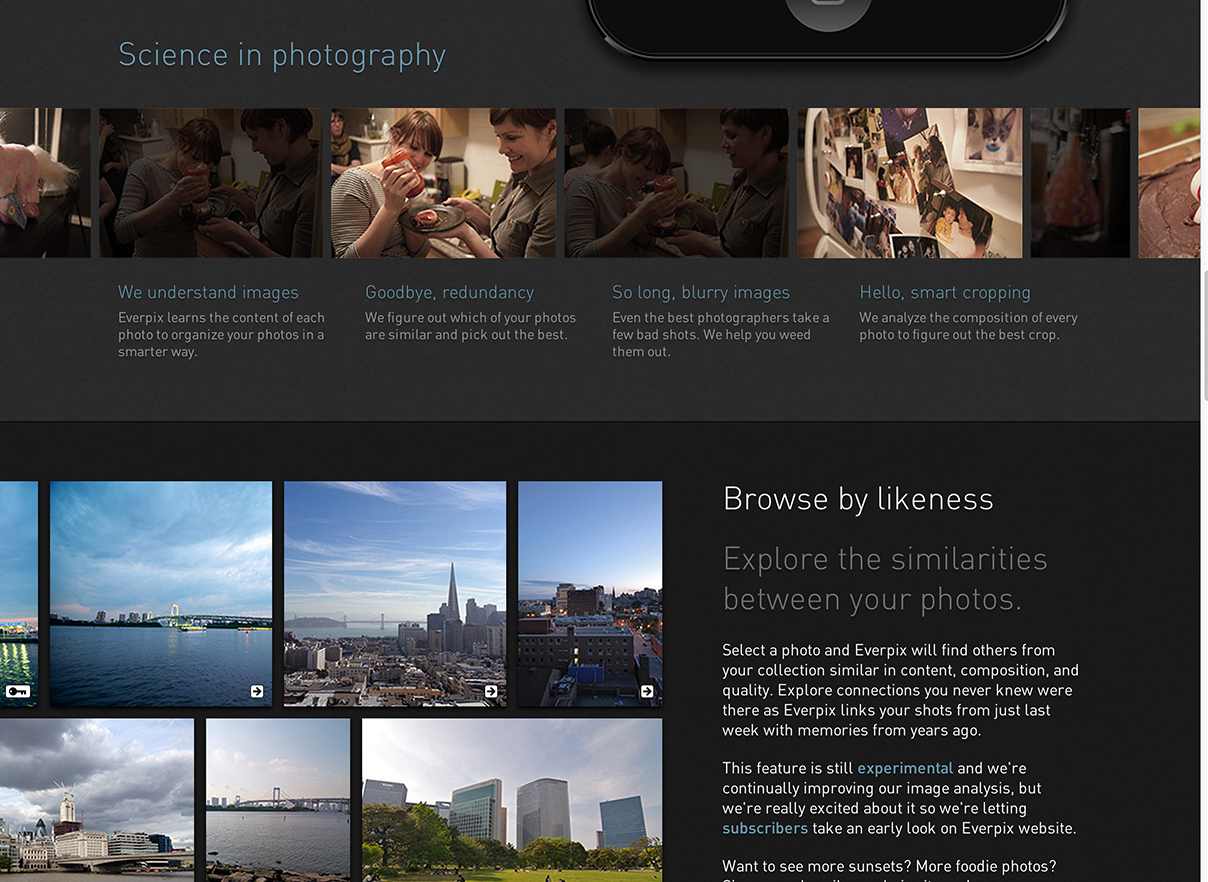
Task: Select the dimmed cat-in-party-hat thumbnail
Action: pos(1080,183)
